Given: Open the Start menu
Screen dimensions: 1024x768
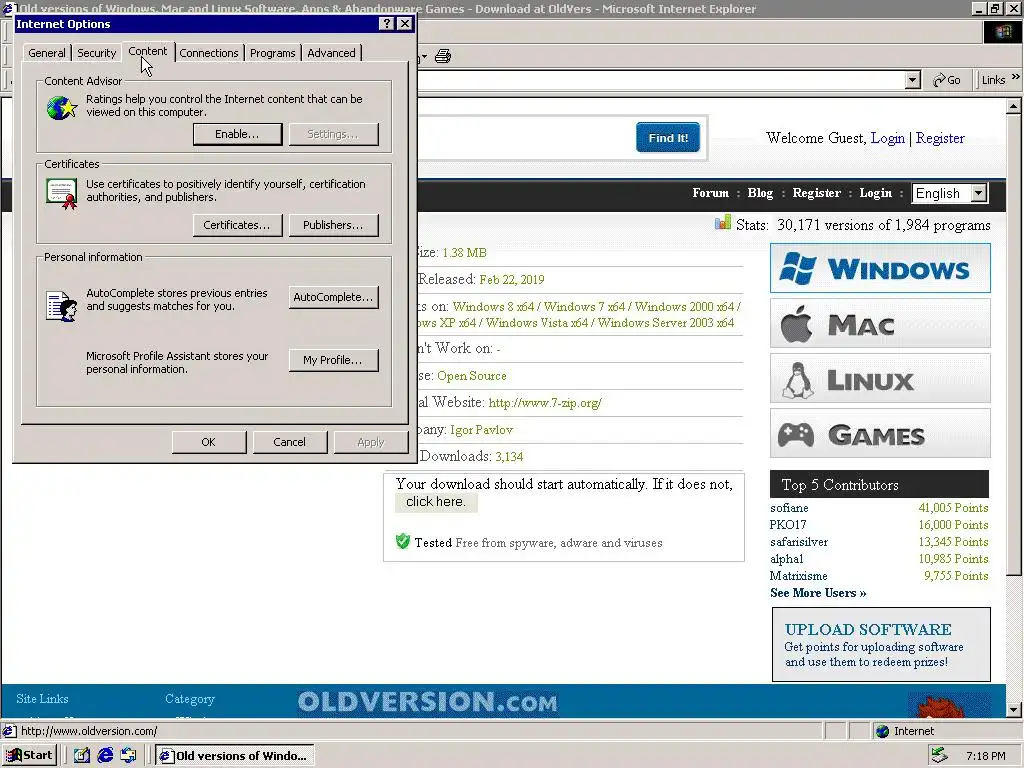Looking at the screenshot, I should point(29,755).
